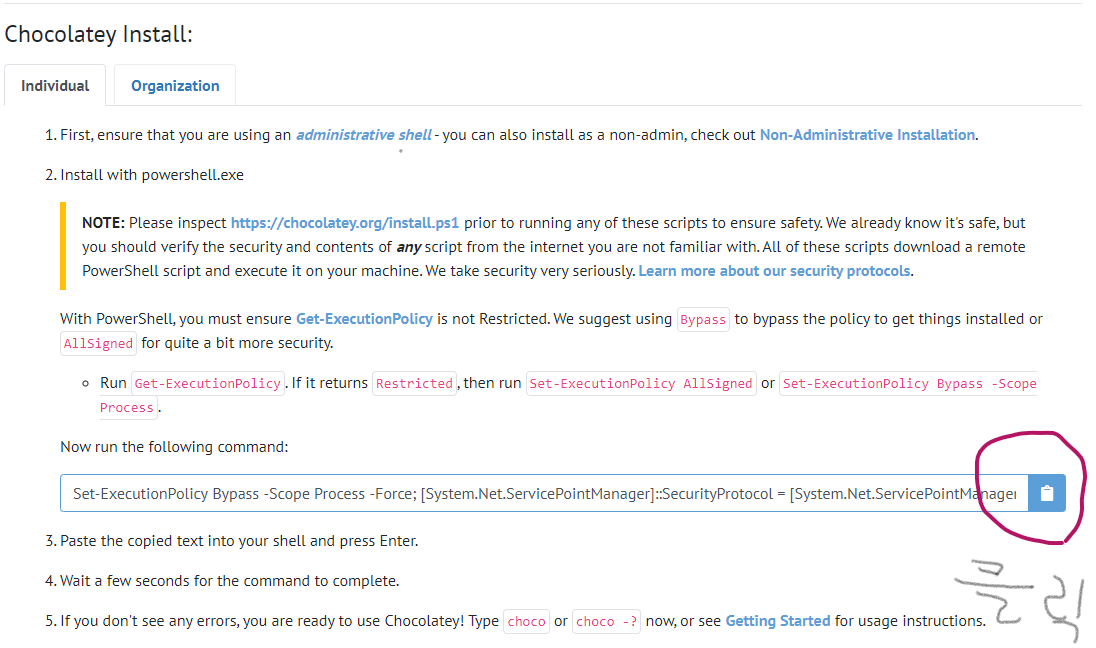Click the choco code snippet
Screen dimensions: 1096x648
[526, 621]
